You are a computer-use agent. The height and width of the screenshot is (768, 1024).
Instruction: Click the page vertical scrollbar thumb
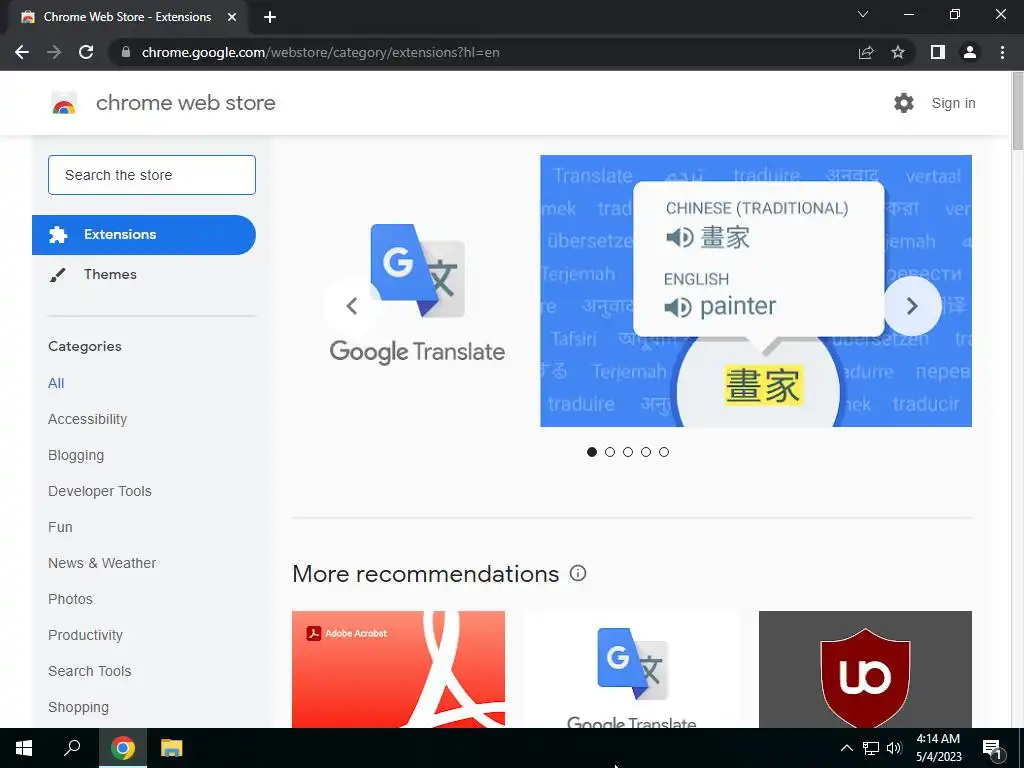click(1017, 111)
